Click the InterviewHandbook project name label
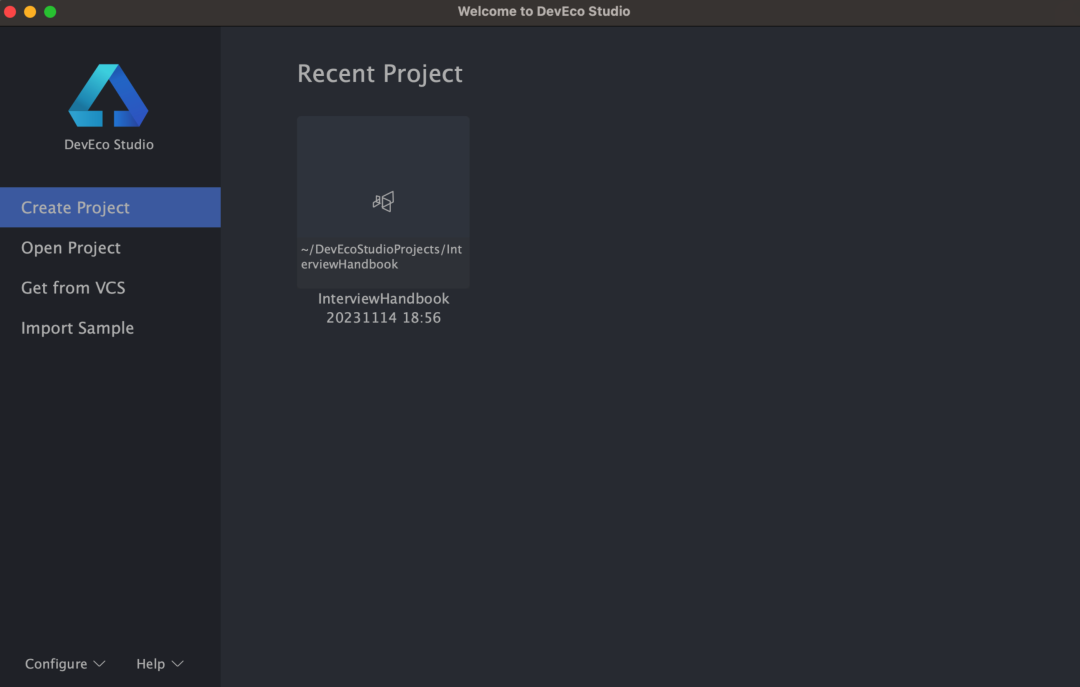1080x687 pixels. coord(384,298)
